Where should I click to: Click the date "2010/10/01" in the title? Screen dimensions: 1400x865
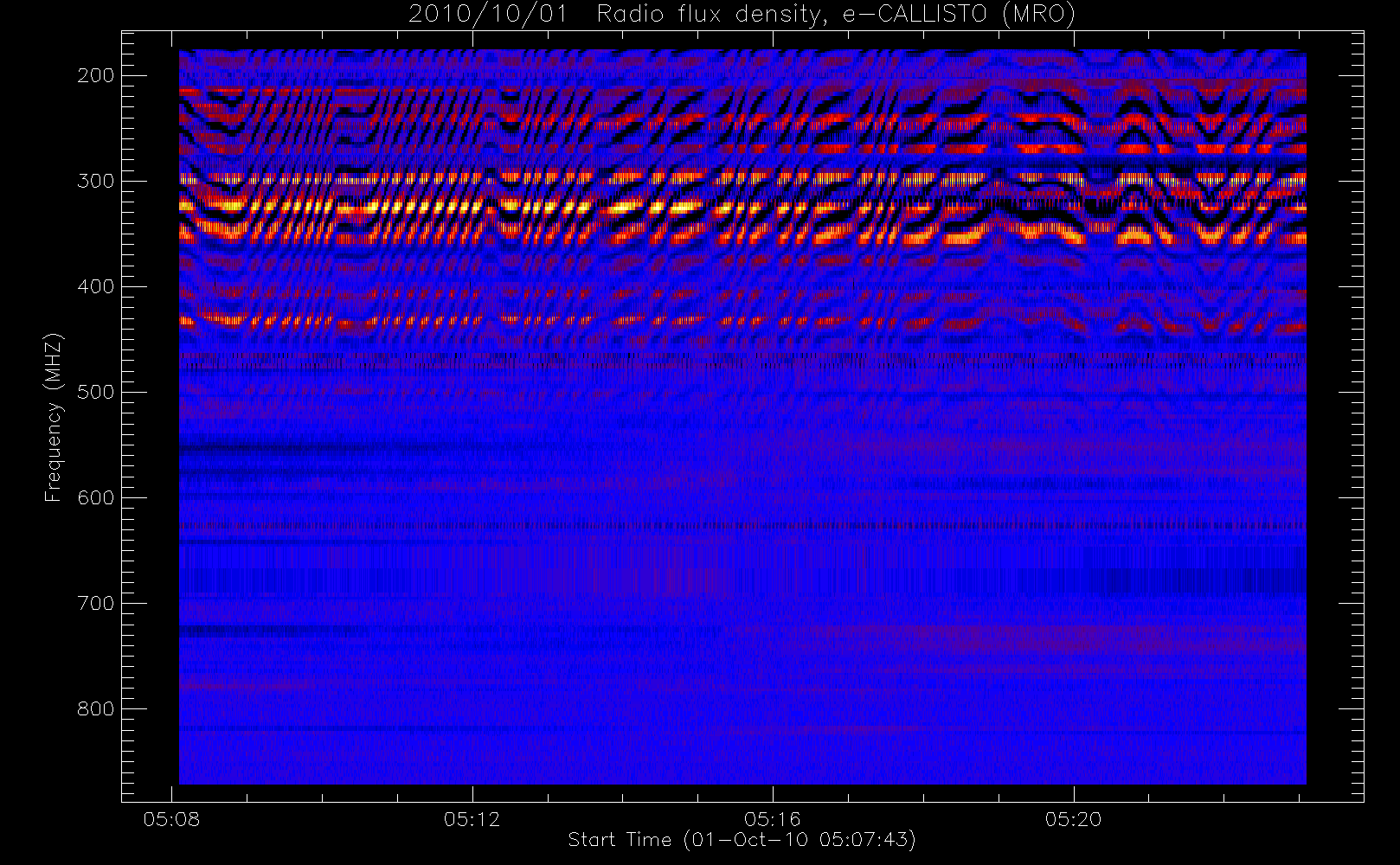[x=487, y=15]
